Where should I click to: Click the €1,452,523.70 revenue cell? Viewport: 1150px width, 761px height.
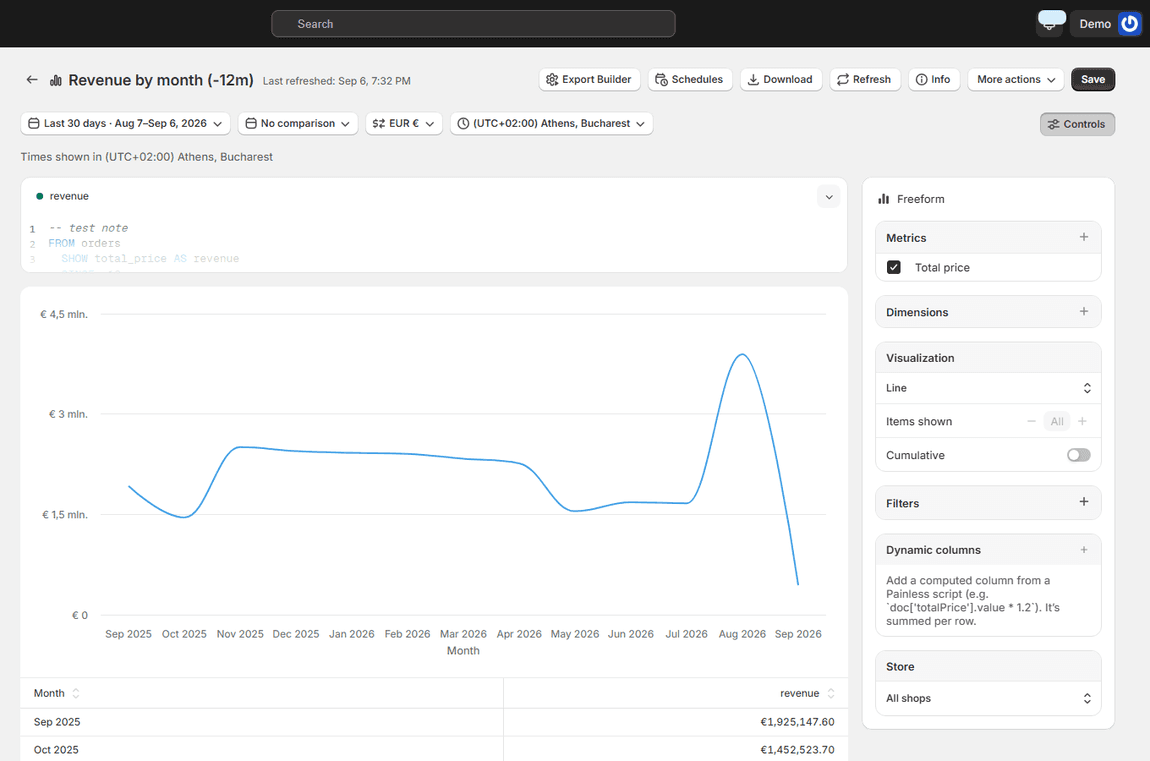675,749
